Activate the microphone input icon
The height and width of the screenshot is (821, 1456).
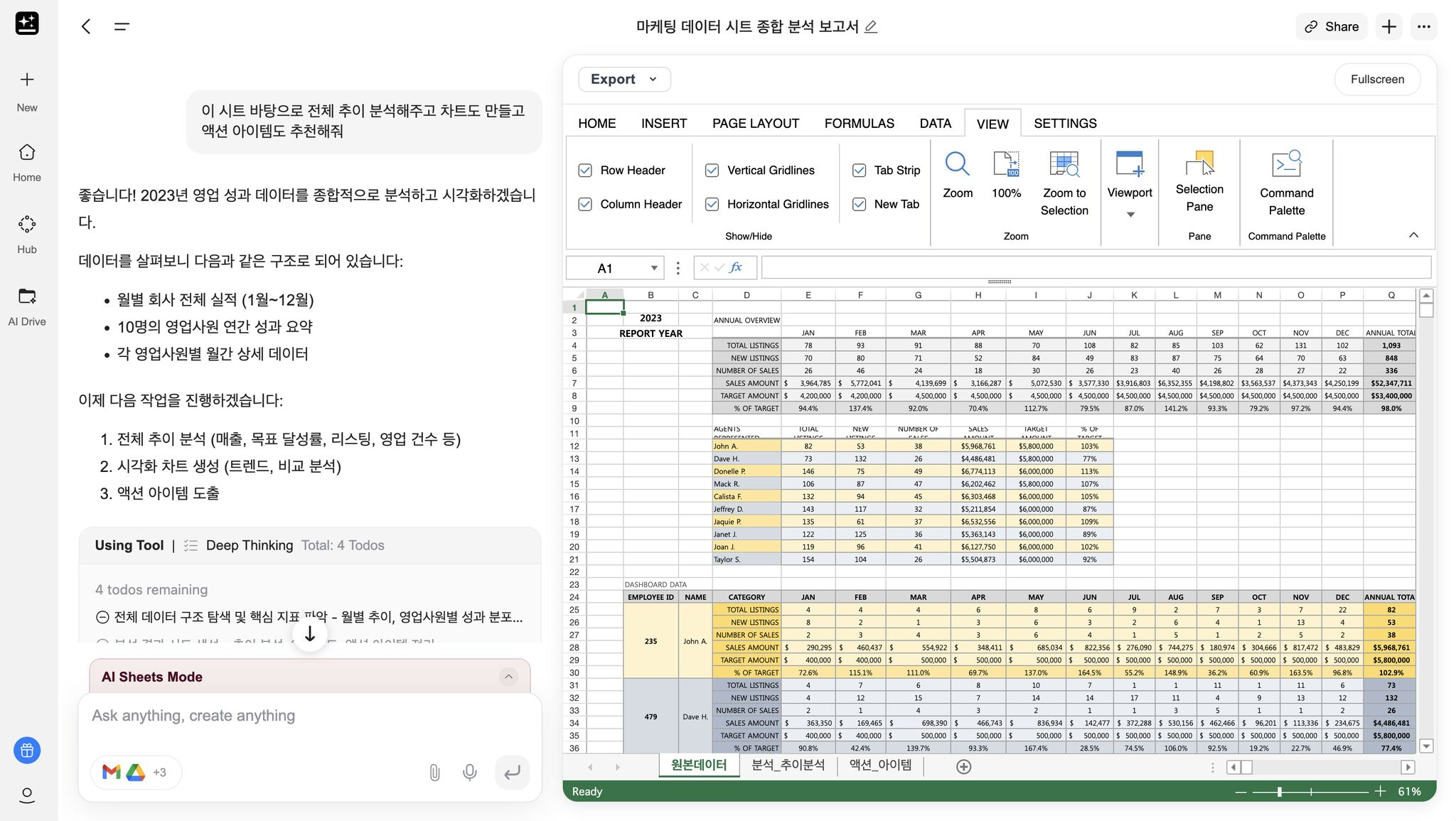(469, 772)
